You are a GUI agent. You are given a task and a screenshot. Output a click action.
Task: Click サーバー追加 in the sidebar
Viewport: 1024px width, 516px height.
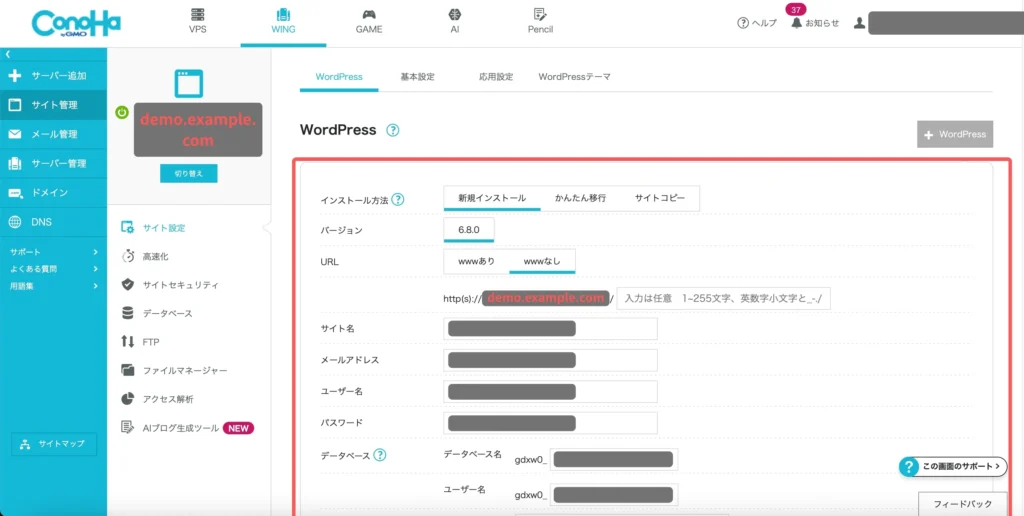pyautogui.click(x=54, y=76)
